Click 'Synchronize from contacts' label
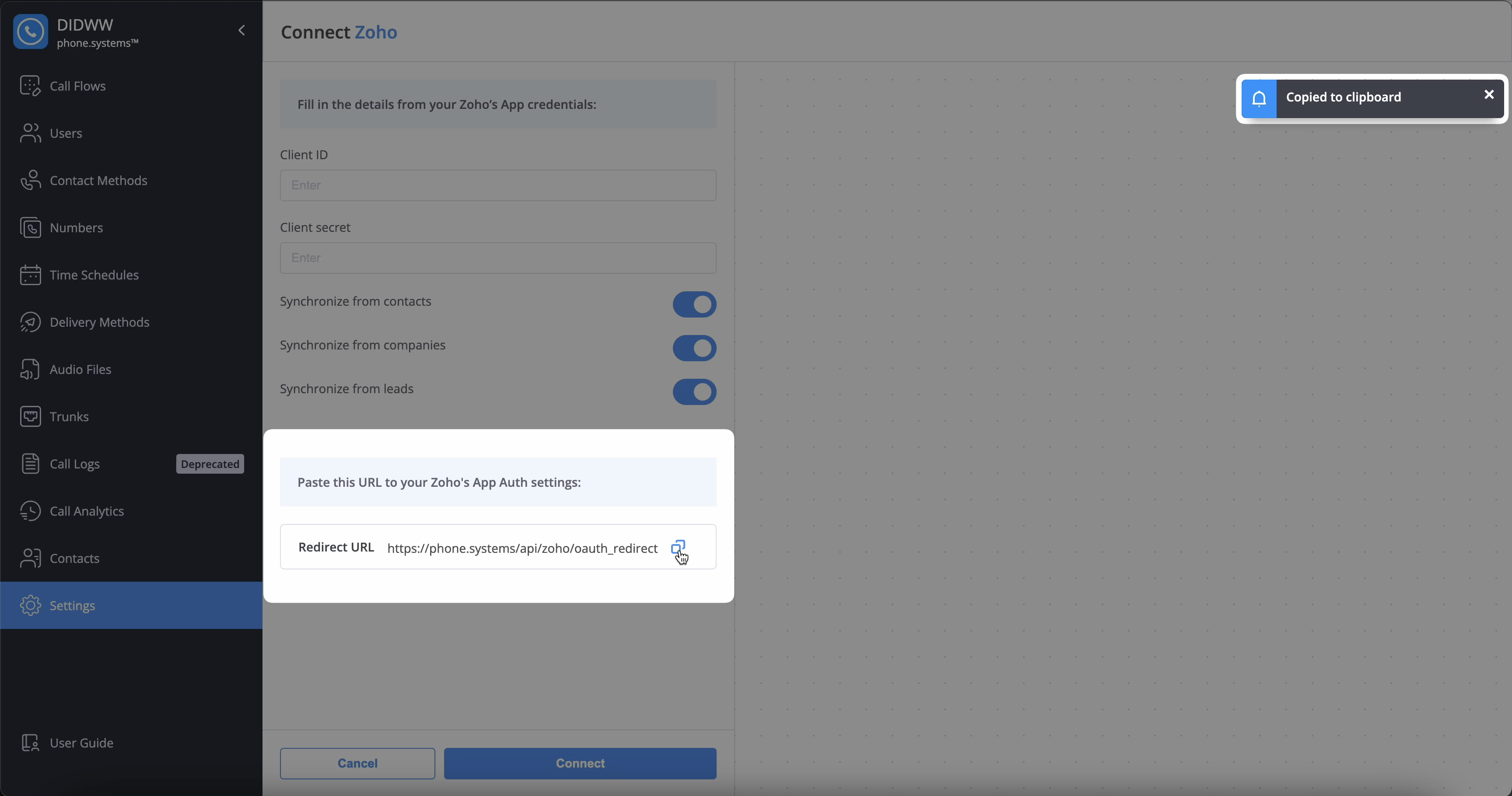Screen dimensions: 1512x796 coord(356,301)
